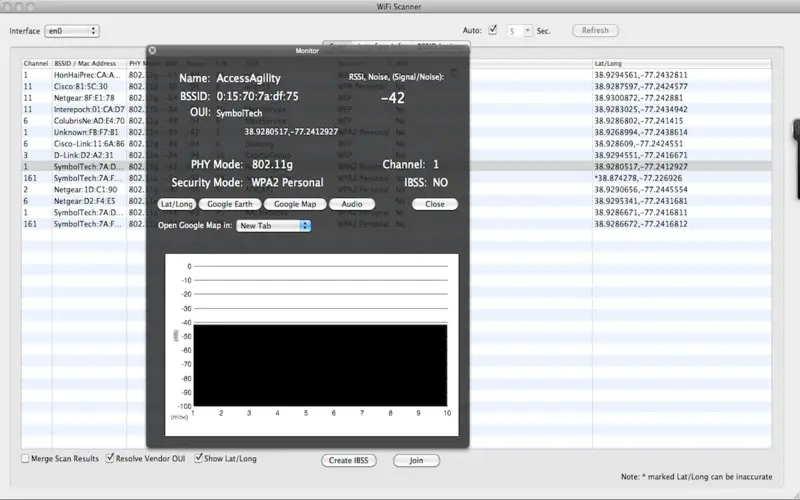Click the Audio button
This screenshot has width=800, height=500.
tap(352, 204)
